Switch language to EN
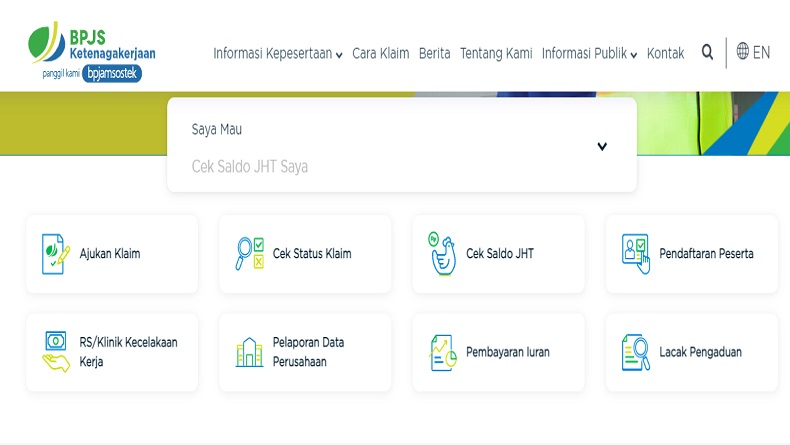This screenshot has width=790, height=445. pos(762,53)
